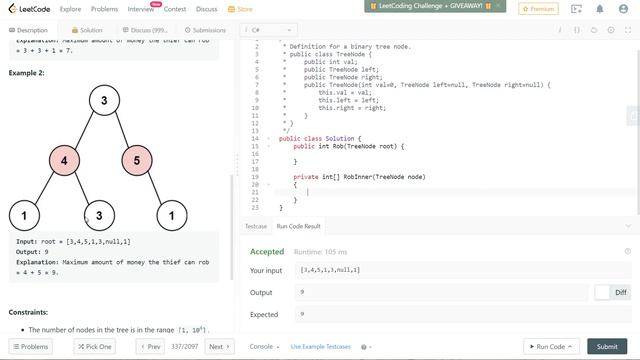
Task: Click the code editor vertical scrollbar
Action: [638, 131]
